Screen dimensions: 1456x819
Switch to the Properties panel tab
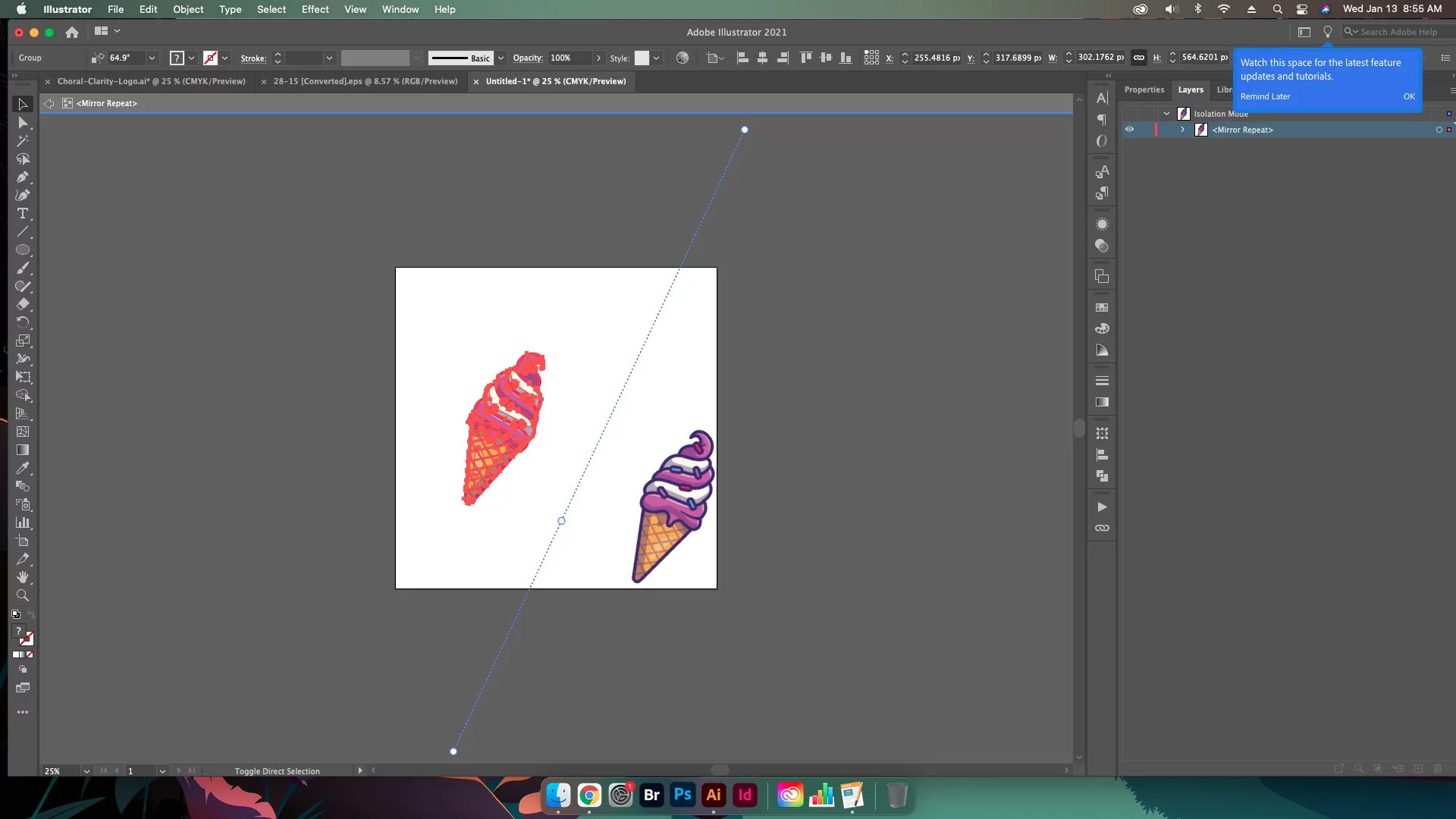[1144, 89]
